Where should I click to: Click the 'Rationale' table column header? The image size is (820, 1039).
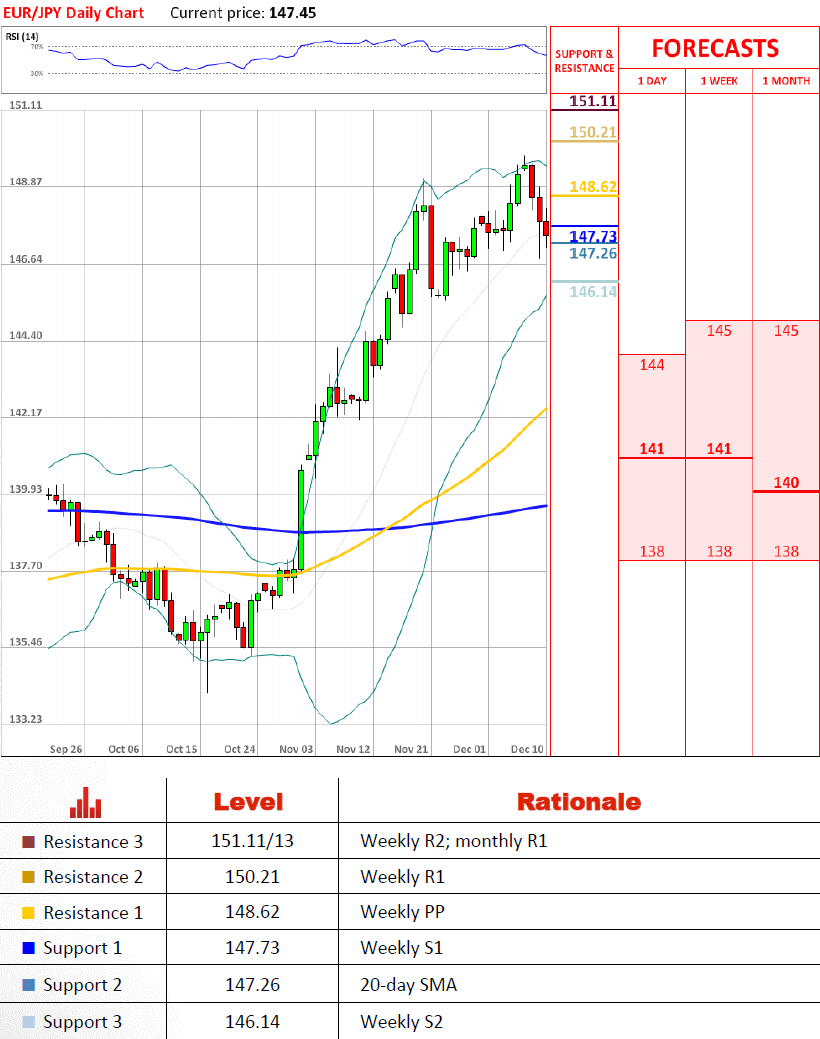[x=579, y=802]
